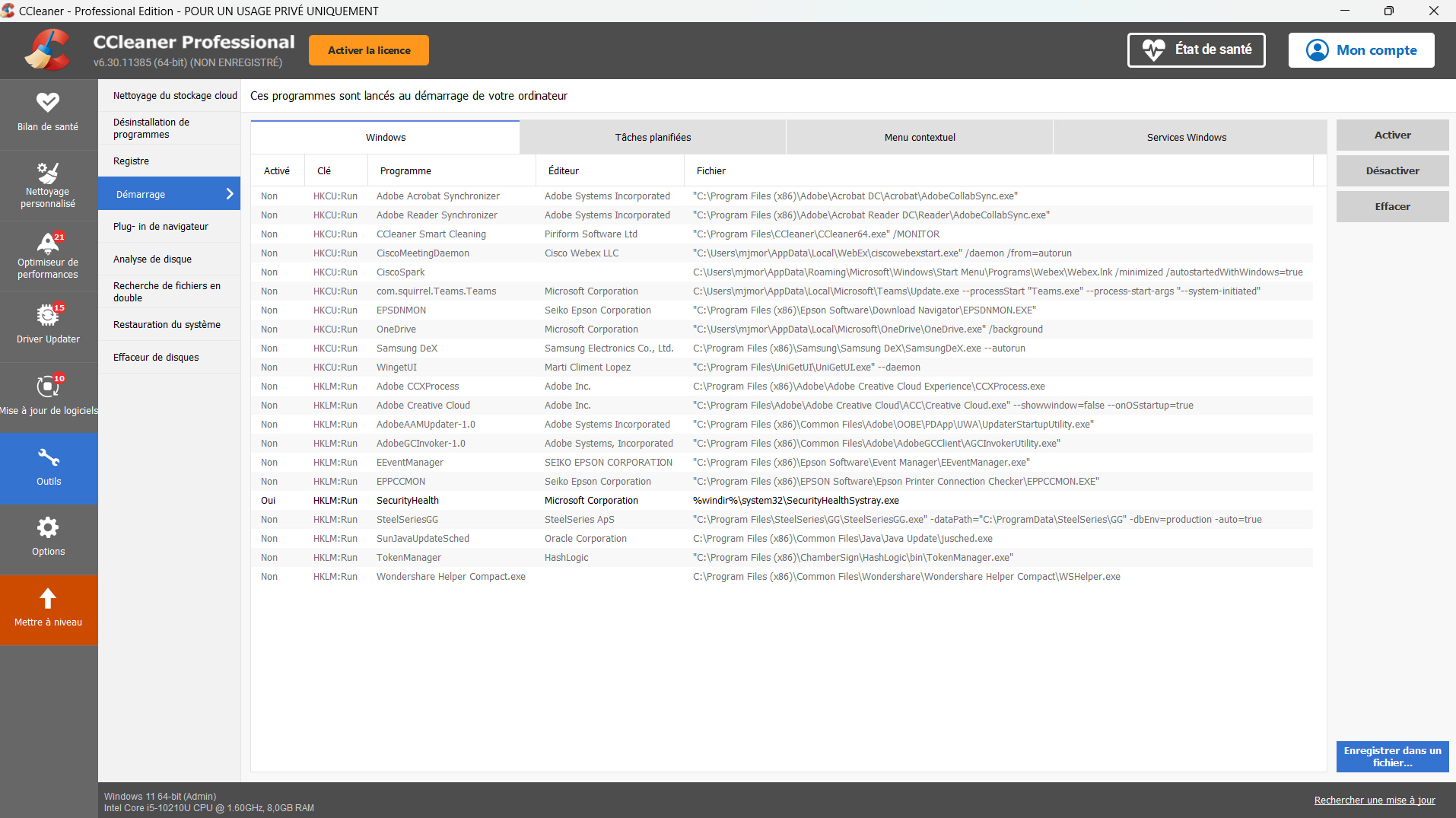Open Mise à jour de logiciels icon
Viewport: 1456px width, 818px height.
pyautogui.click(x=48, y=387)
